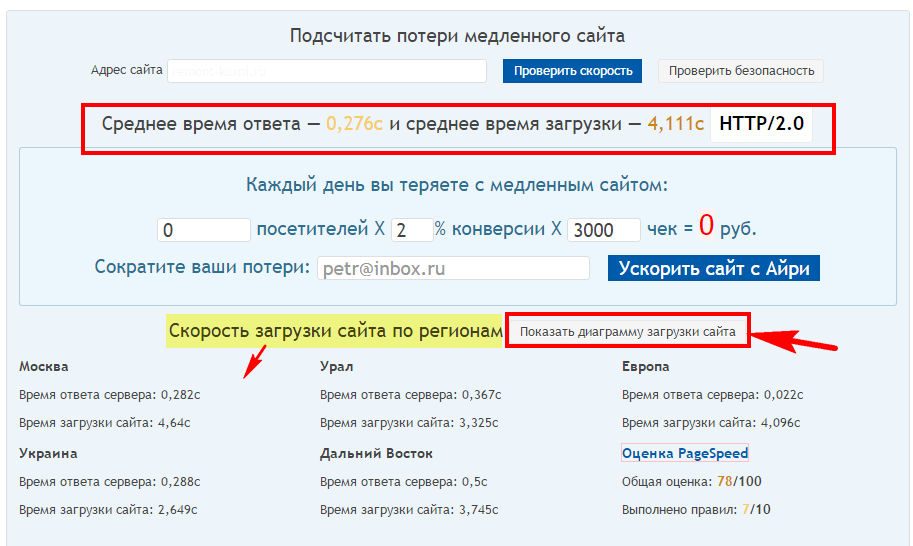Screen dimensions: 913x546
Task: Open 'Показать диаграмму загрузки сайта' chart button
Action: pyautogui.click(x=627, y=331)
